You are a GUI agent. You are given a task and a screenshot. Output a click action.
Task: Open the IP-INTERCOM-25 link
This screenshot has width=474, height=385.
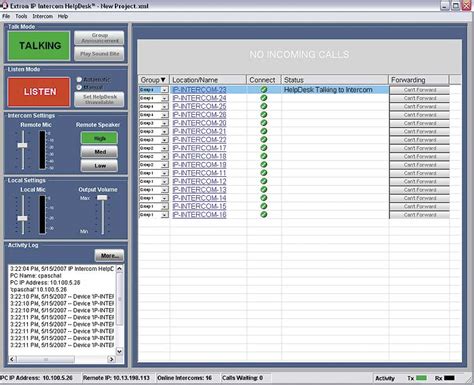click(x=199, y=106)
